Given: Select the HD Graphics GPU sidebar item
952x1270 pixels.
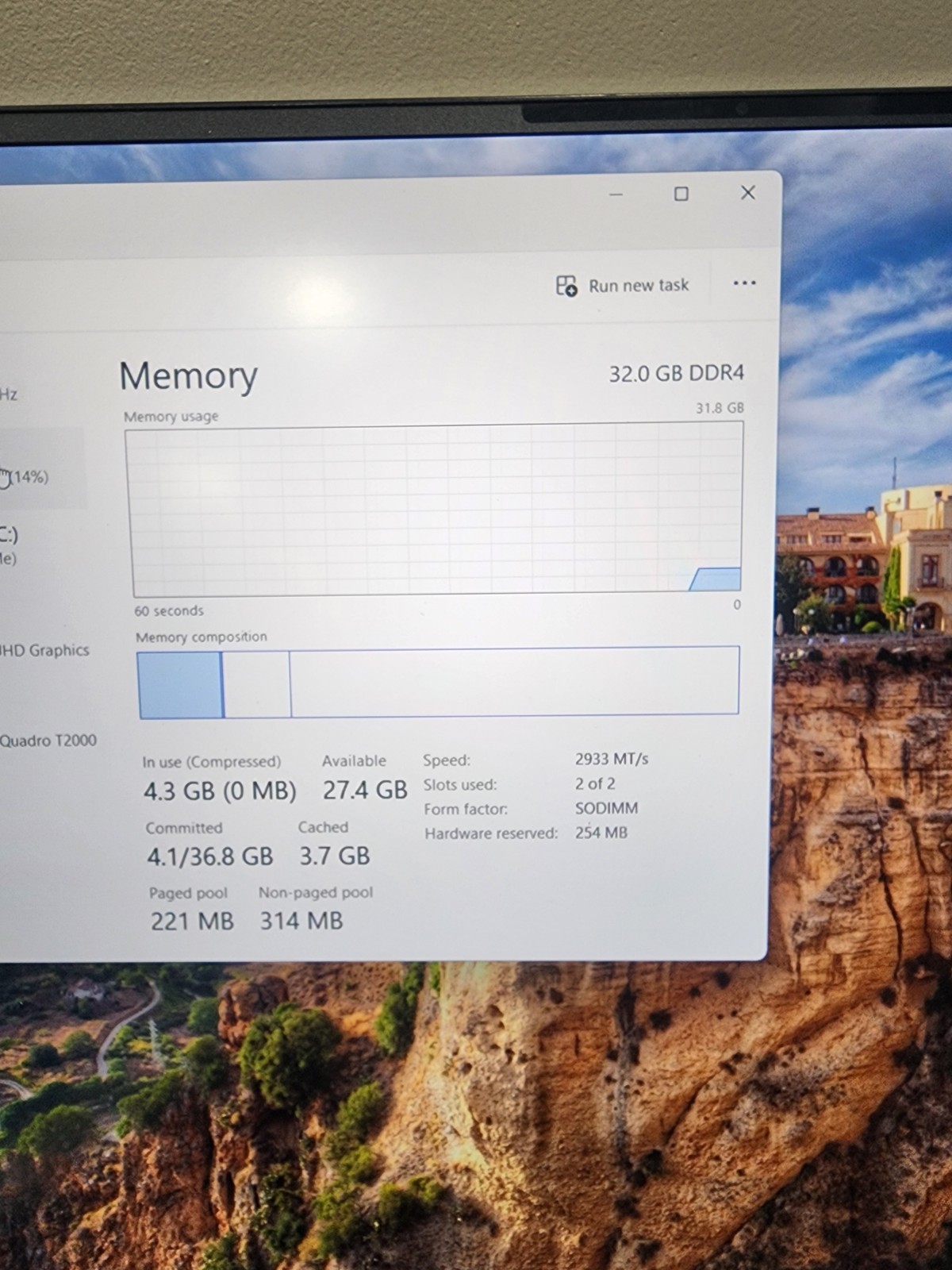Looking at the screenshot, I should click(45, 650).
